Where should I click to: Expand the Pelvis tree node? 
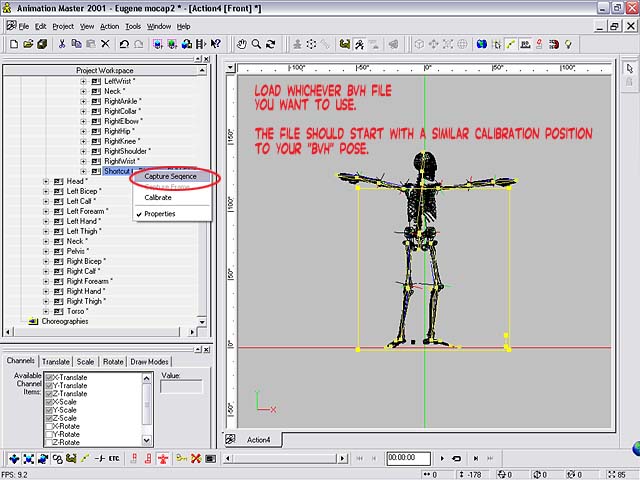coord(46,251)
